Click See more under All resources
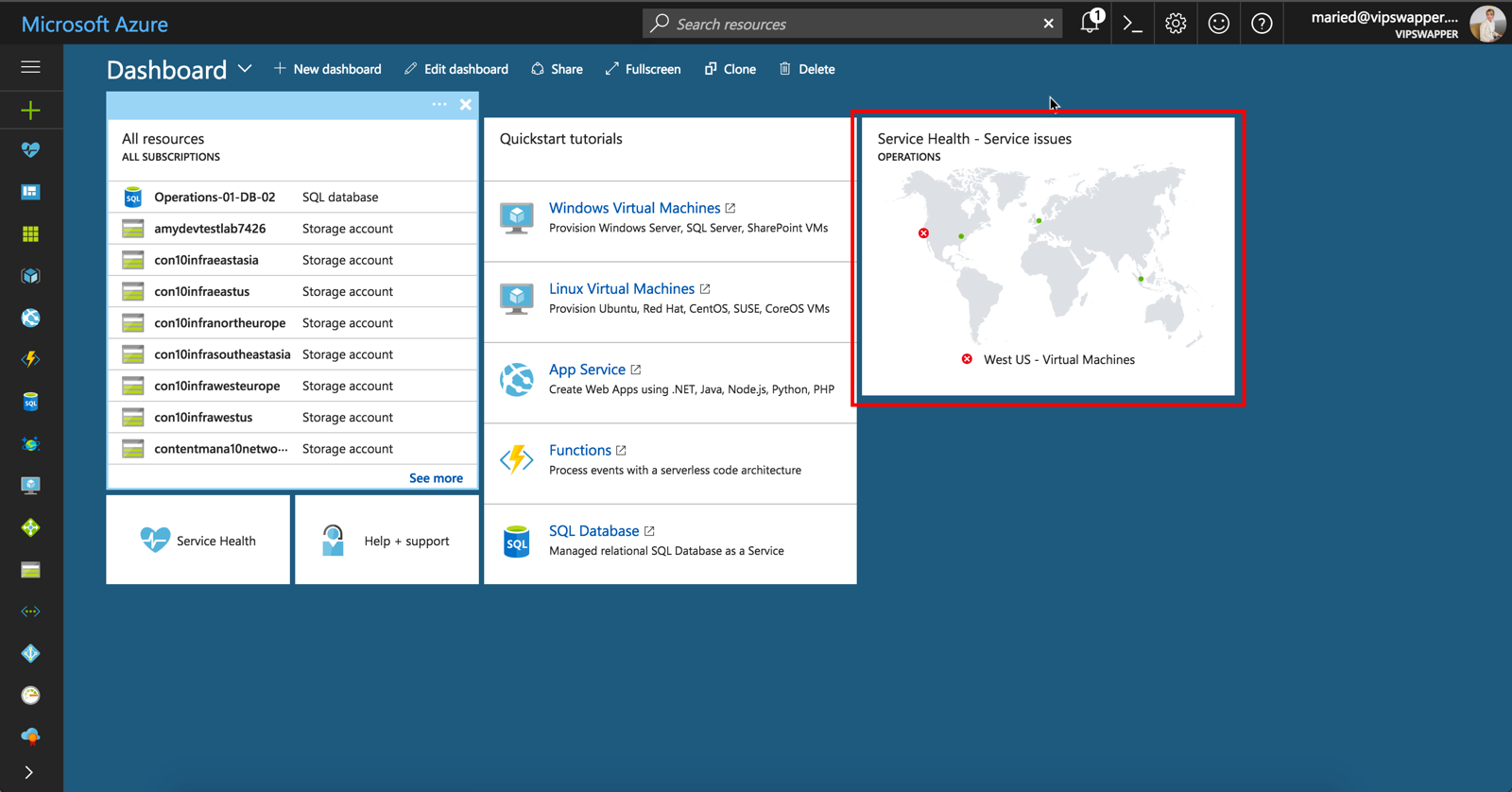 (x=436, y=478)
